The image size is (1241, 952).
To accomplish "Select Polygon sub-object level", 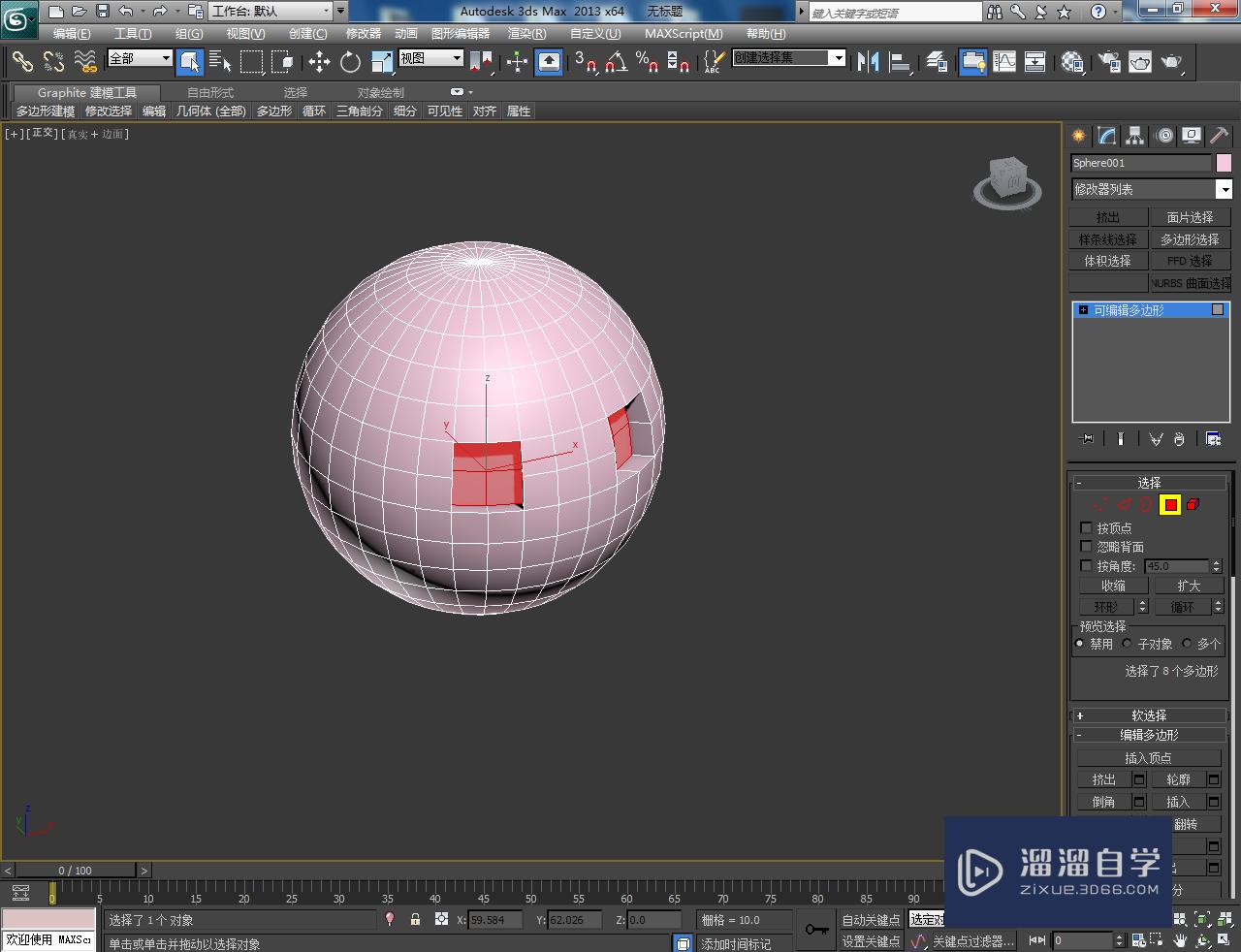I will click(1170, 504).
